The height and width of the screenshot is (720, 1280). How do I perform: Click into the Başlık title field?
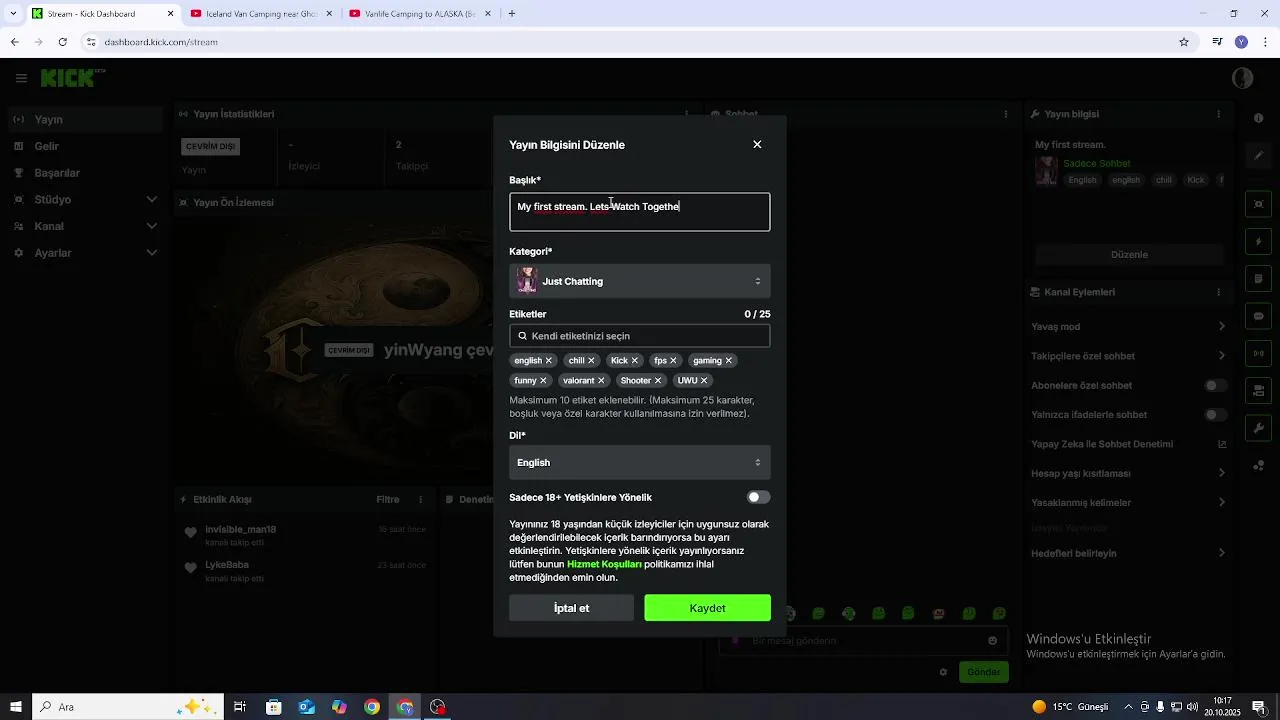[x=640, y=212]
